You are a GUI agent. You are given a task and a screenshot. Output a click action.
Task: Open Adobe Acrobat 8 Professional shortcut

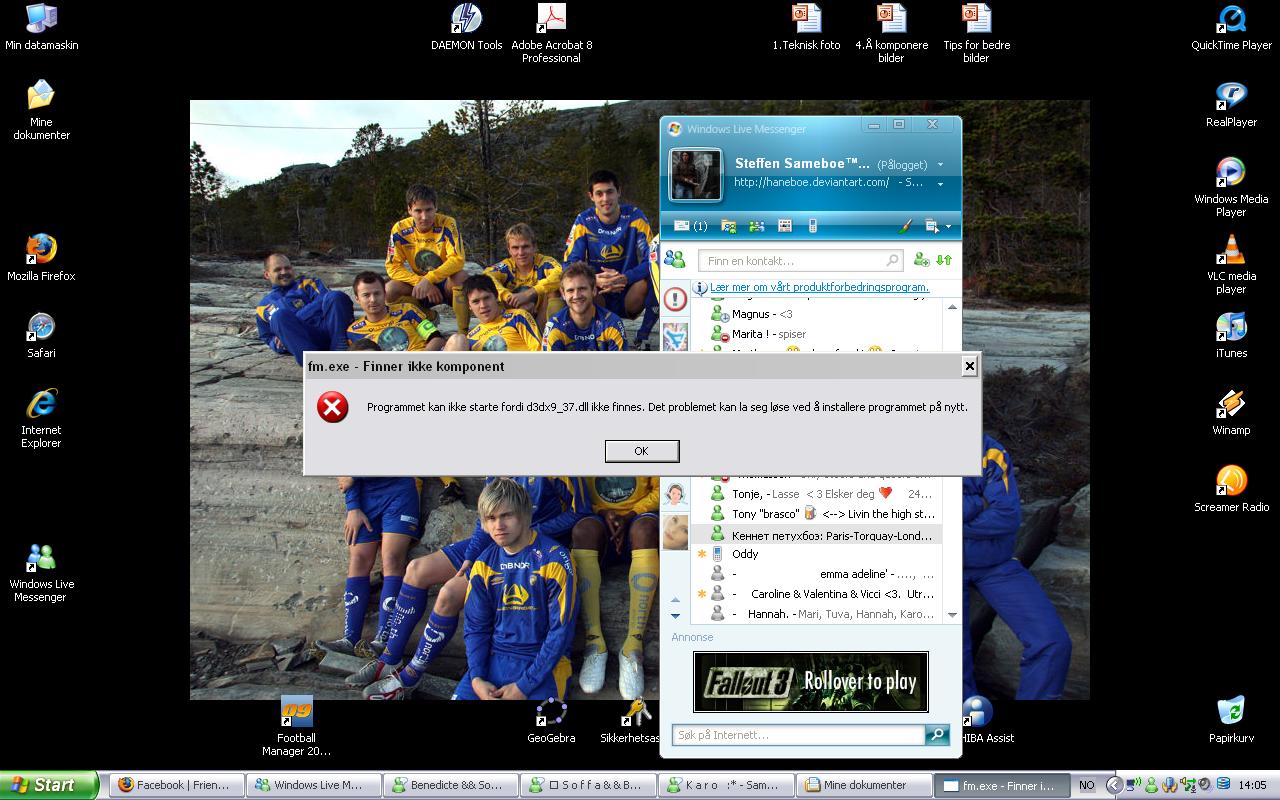[x=551, y=33]
